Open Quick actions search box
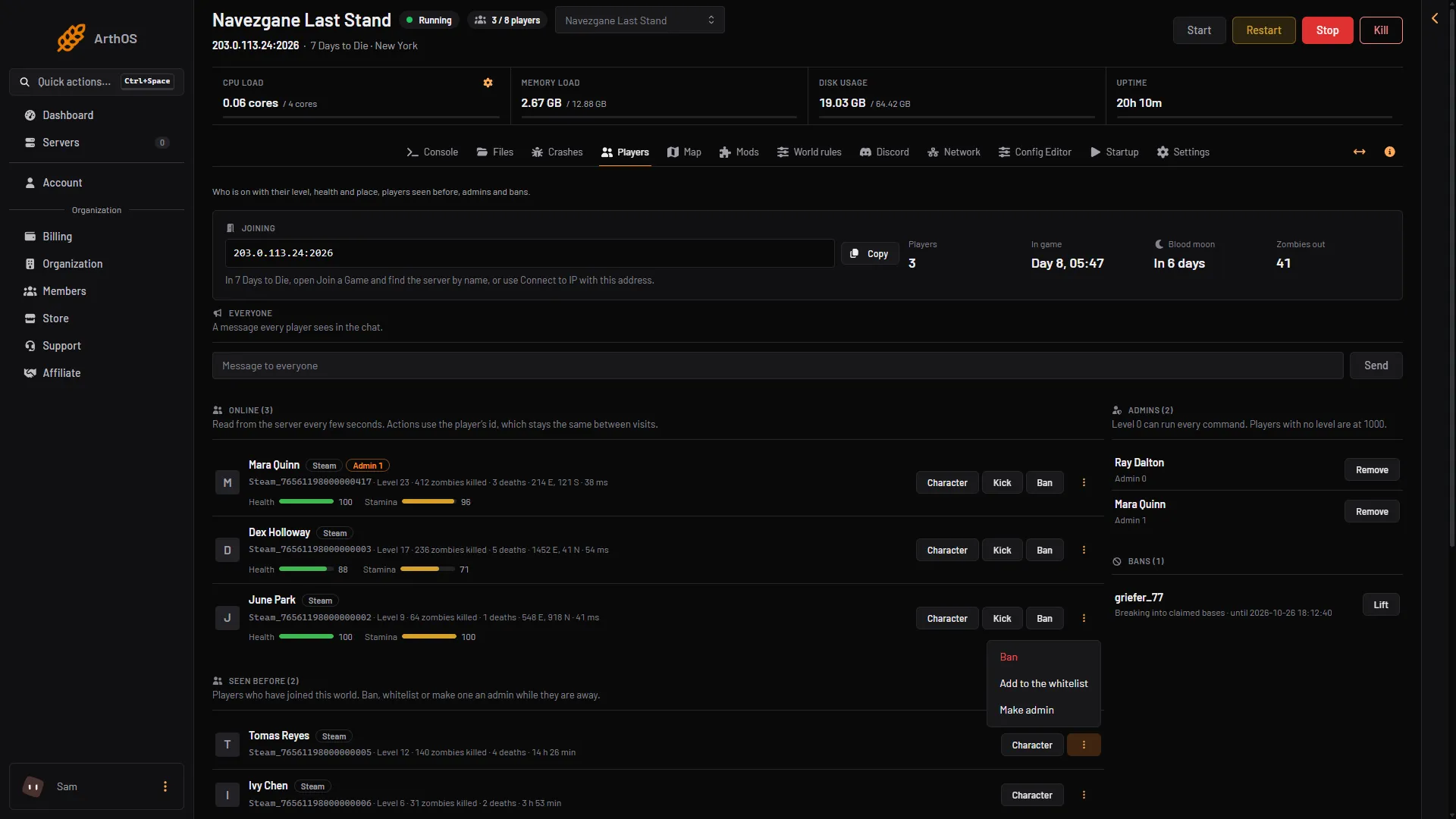Image resolution: width=1456 pixels, height=819 pixels. pos(96,82)
